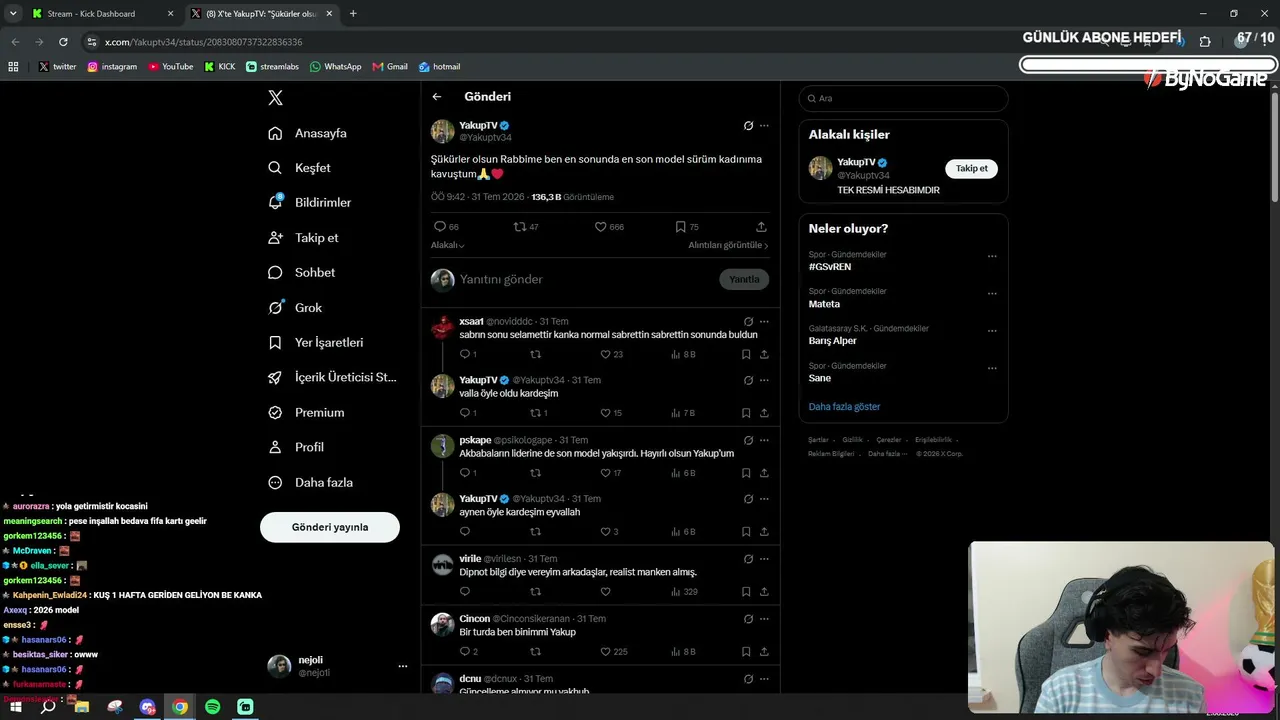
Task: Switch to the Stream - Kick Dashboard tab
Action: click(100, 14)
